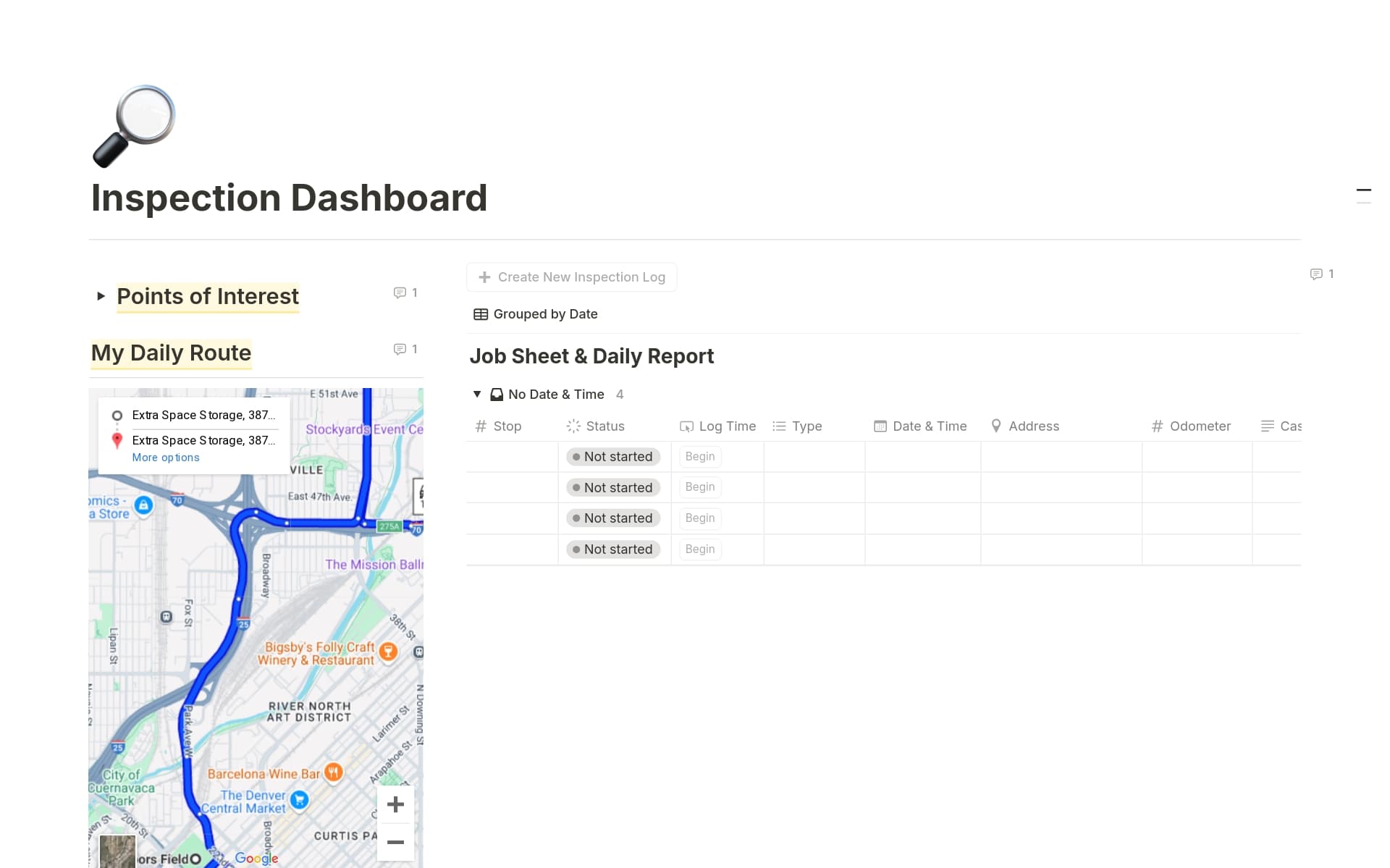1390x868 pixels.
Task: Select the Grouped by Date view
Action: coord(544,313)
